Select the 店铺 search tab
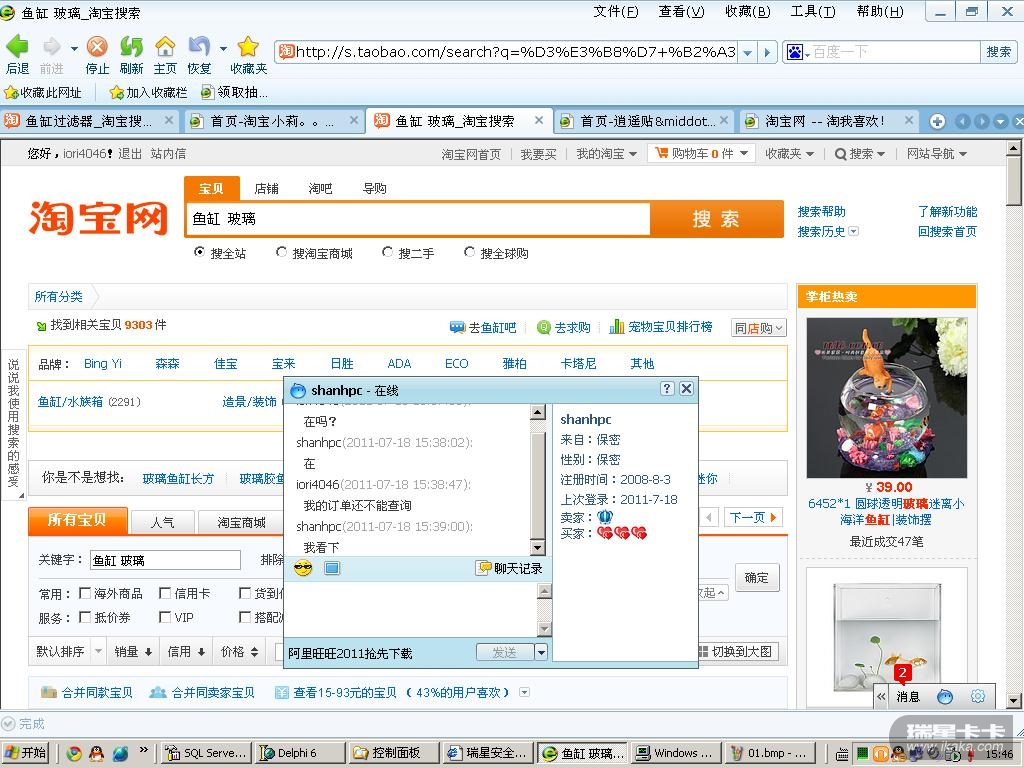This screenshot has height=768, width=1024. (266, 188)
